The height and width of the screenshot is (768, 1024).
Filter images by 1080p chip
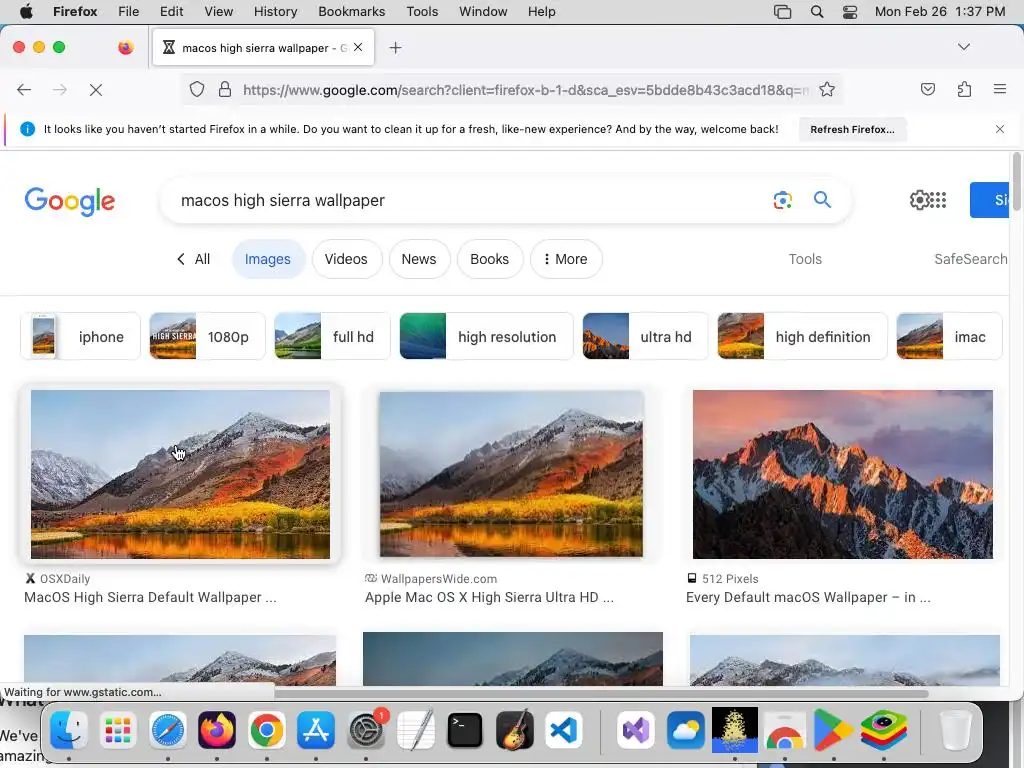tap(207, 336)
